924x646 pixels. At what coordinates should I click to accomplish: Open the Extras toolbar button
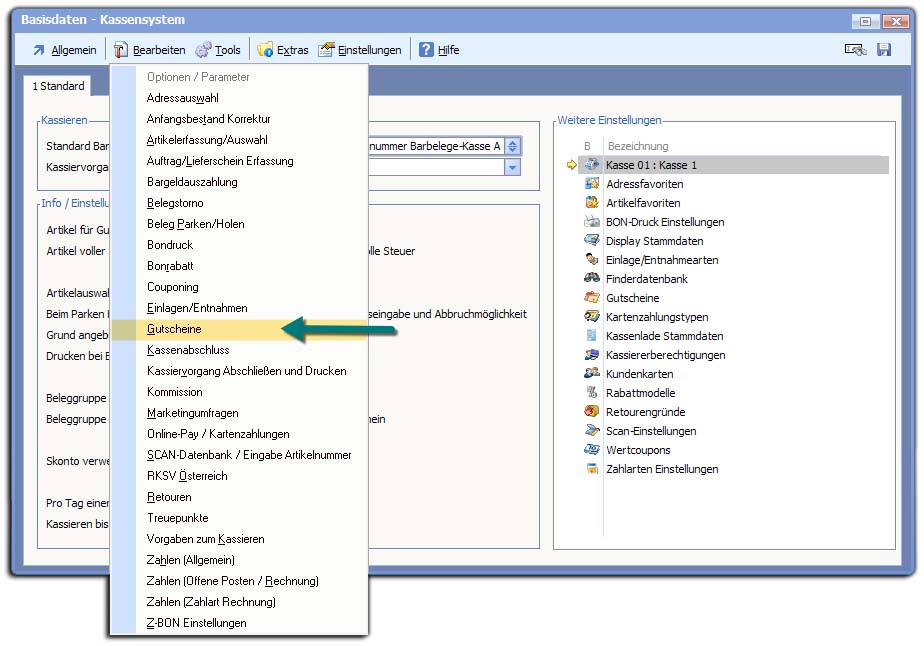[283, 50]
